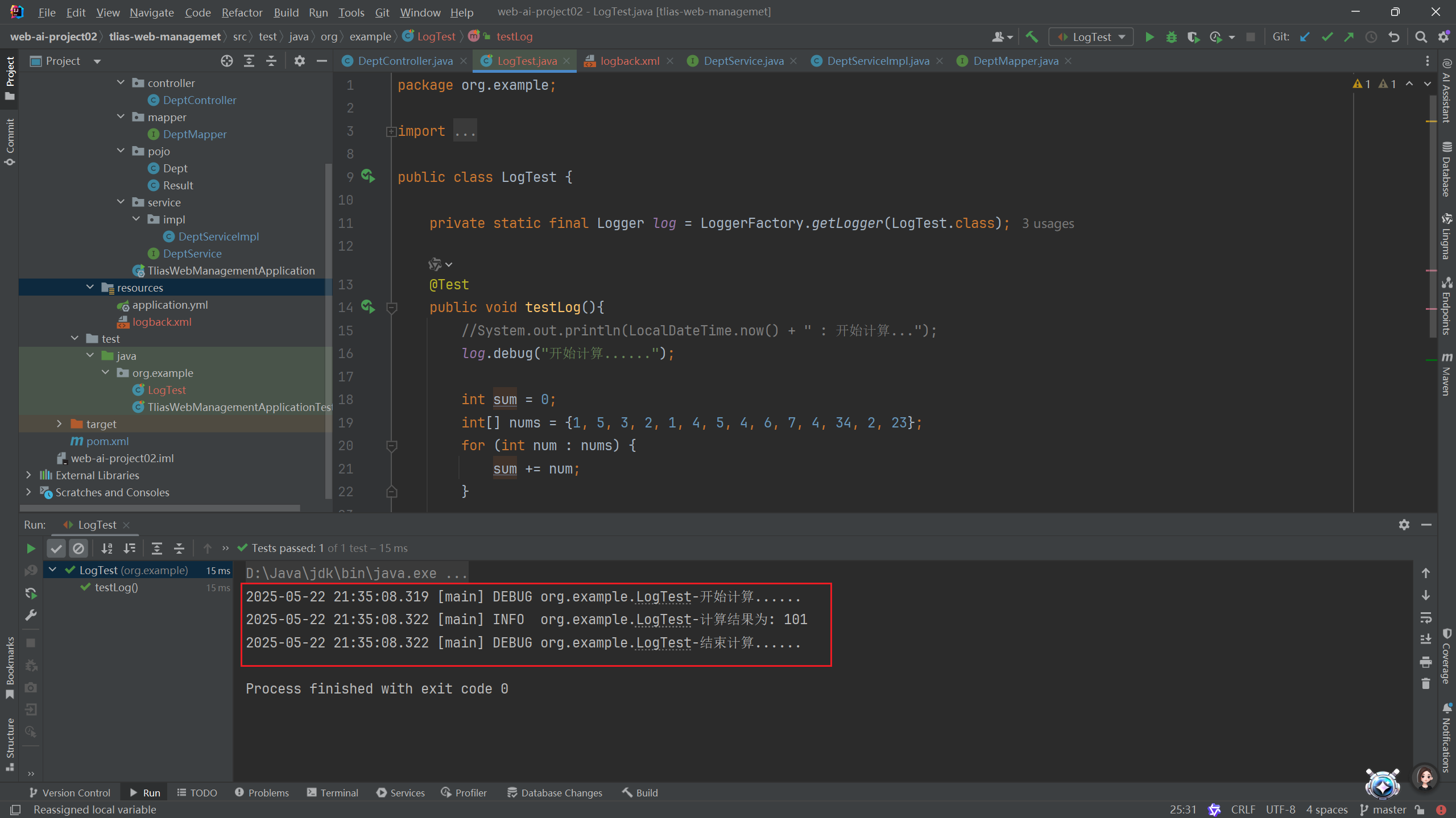Click the Debug LogTest bug icon
1456x818 pixels.
1171,37
